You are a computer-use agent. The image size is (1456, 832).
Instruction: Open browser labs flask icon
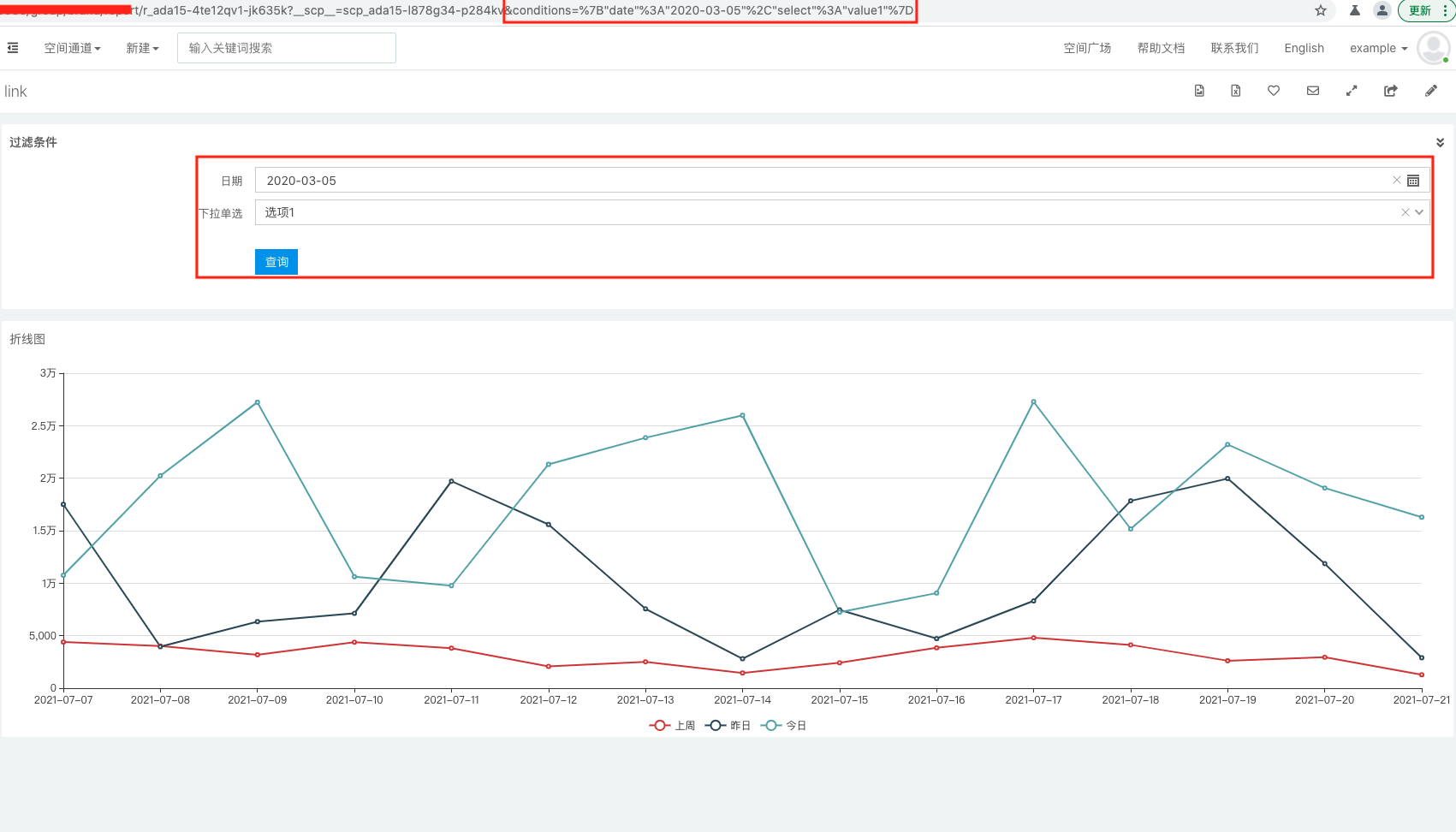(x=1355, y=10)
